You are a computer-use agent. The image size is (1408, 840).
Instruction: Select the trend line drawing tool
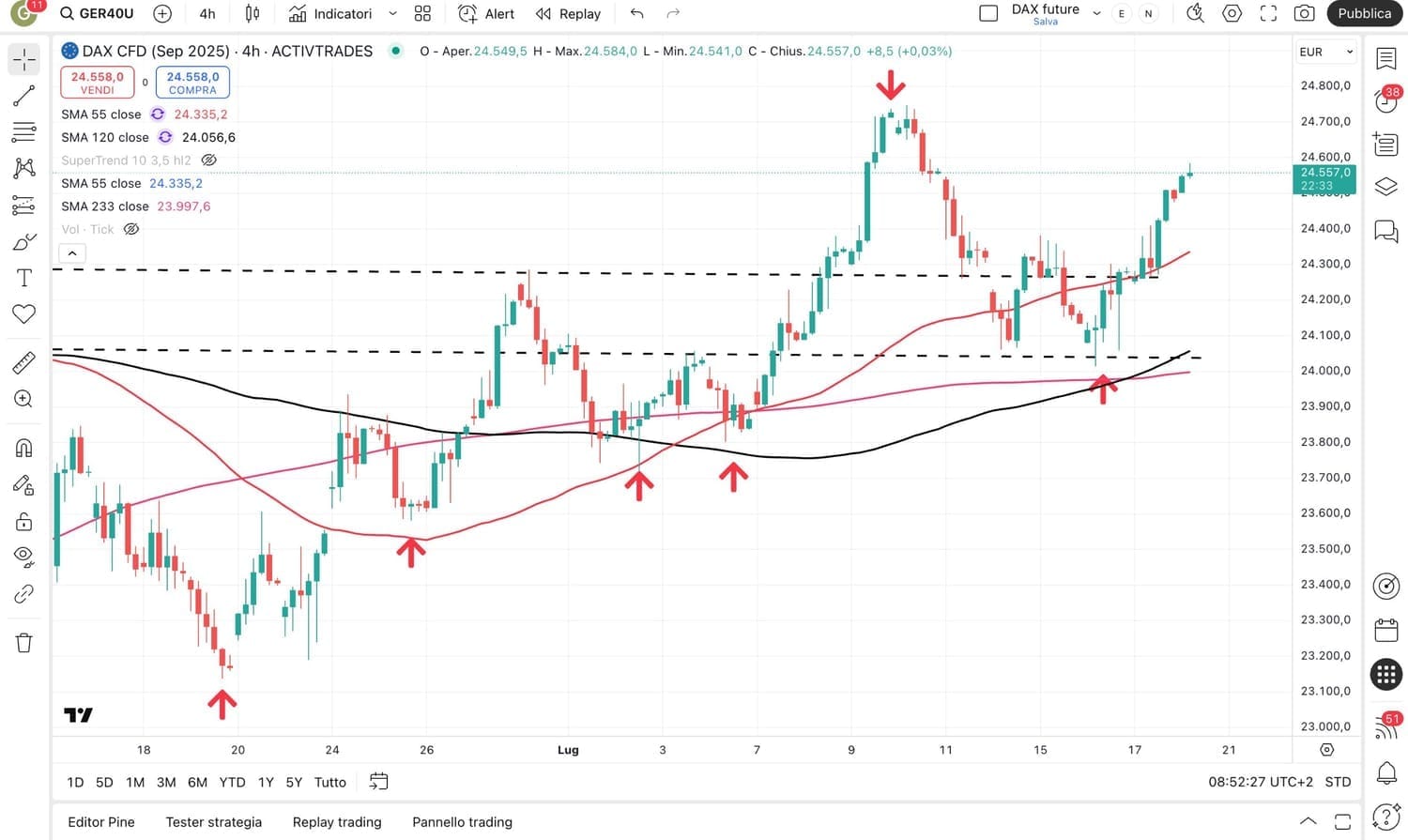(24, 96)
